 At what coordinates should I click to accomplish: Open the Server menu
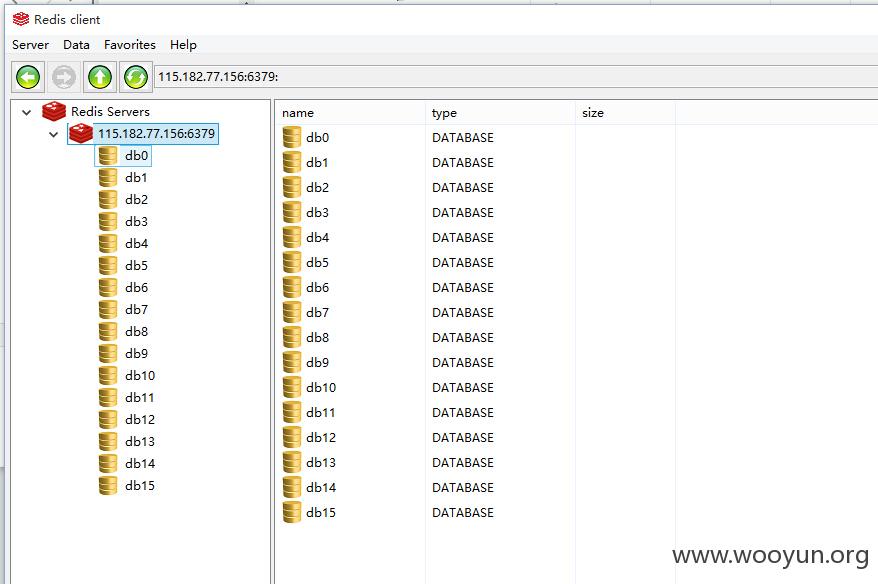(x=30, y=45)
